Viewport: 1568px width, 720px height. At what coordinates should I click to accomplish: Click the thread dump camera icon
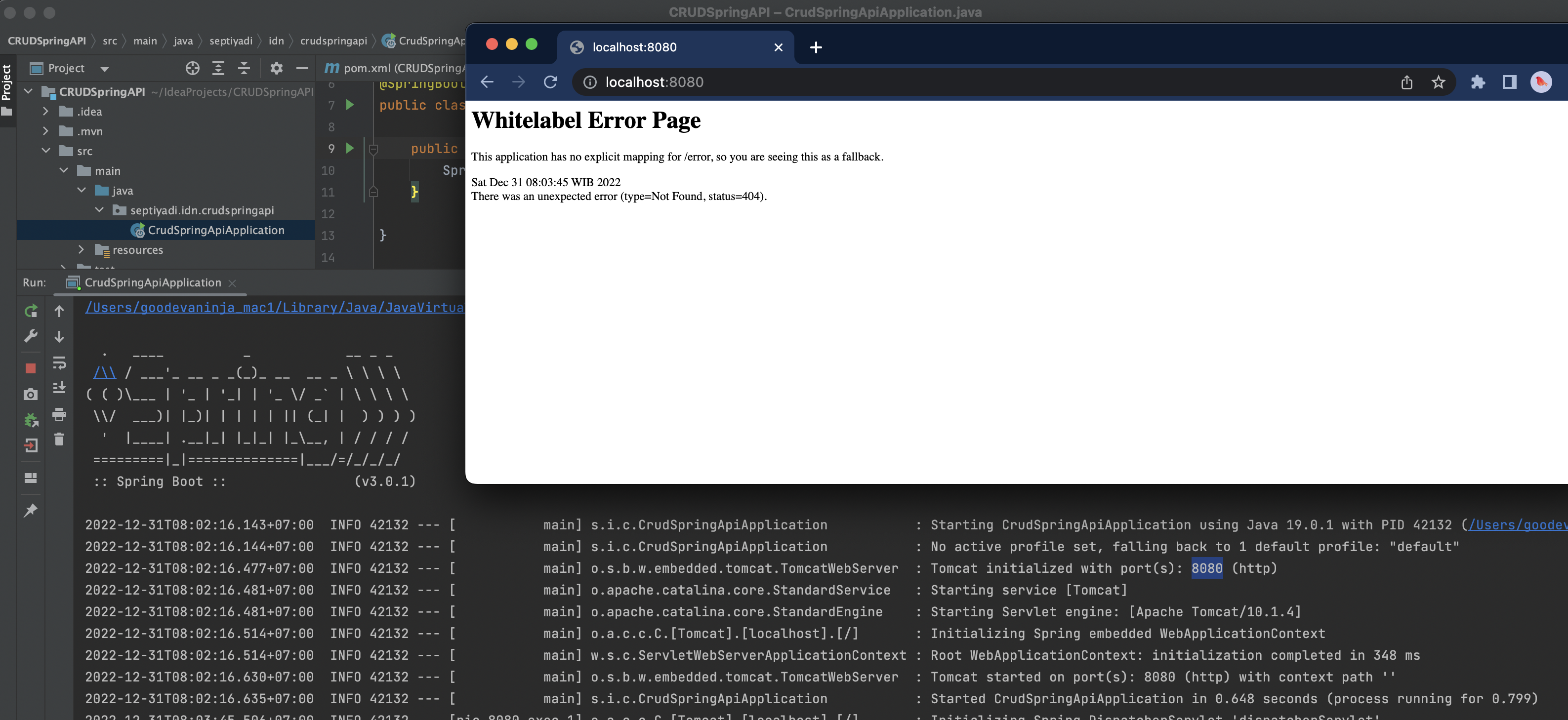pos(31,395)
